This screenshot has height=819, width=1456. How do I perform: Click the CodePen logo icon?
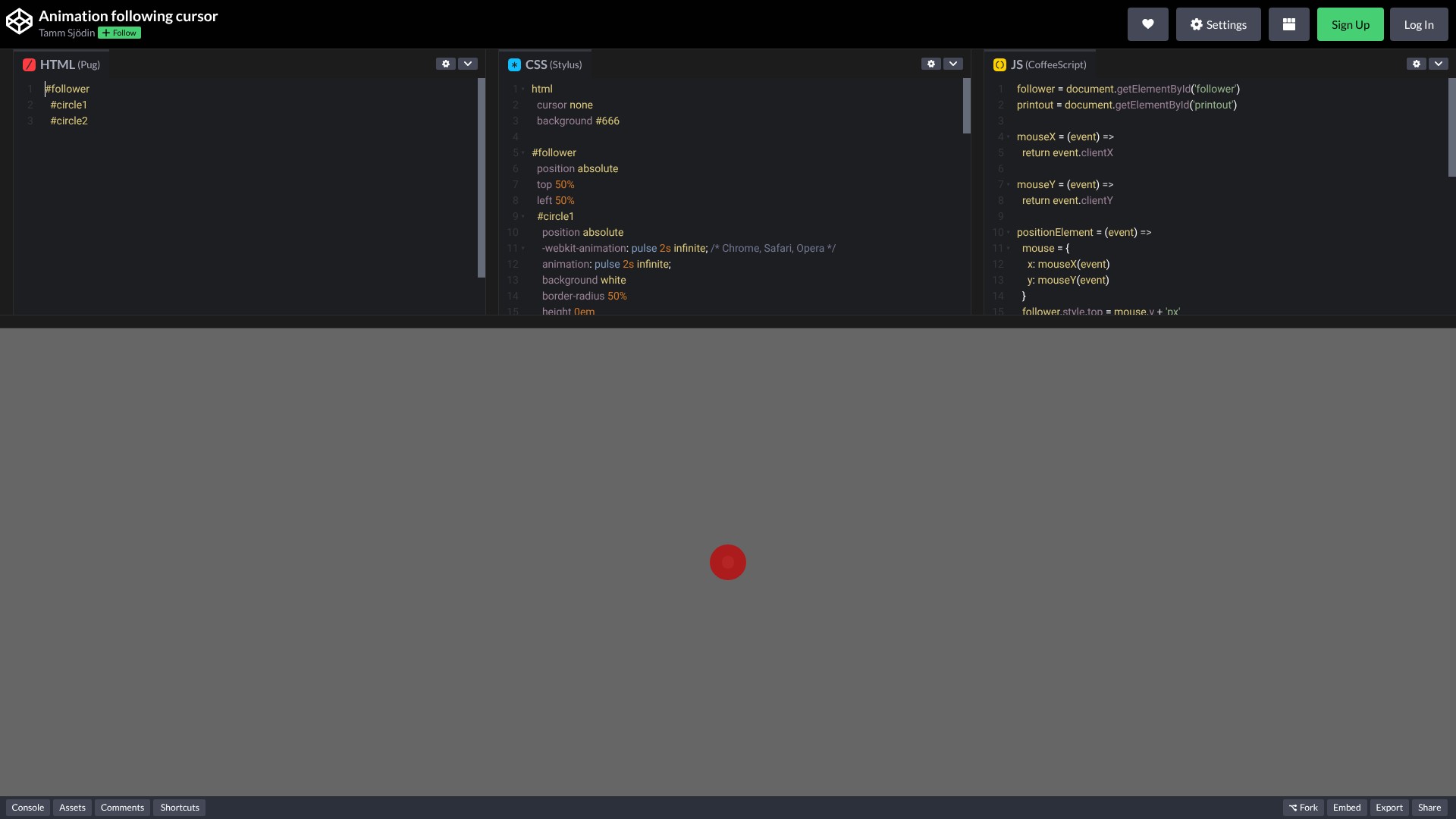19,22
